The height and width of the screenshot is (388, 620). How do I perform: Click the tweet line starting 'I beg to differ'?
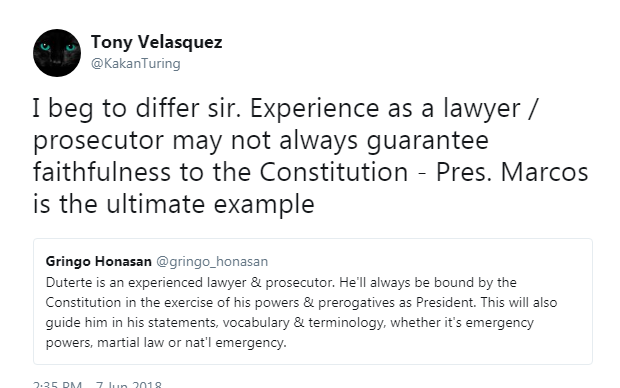click(284, 108)
